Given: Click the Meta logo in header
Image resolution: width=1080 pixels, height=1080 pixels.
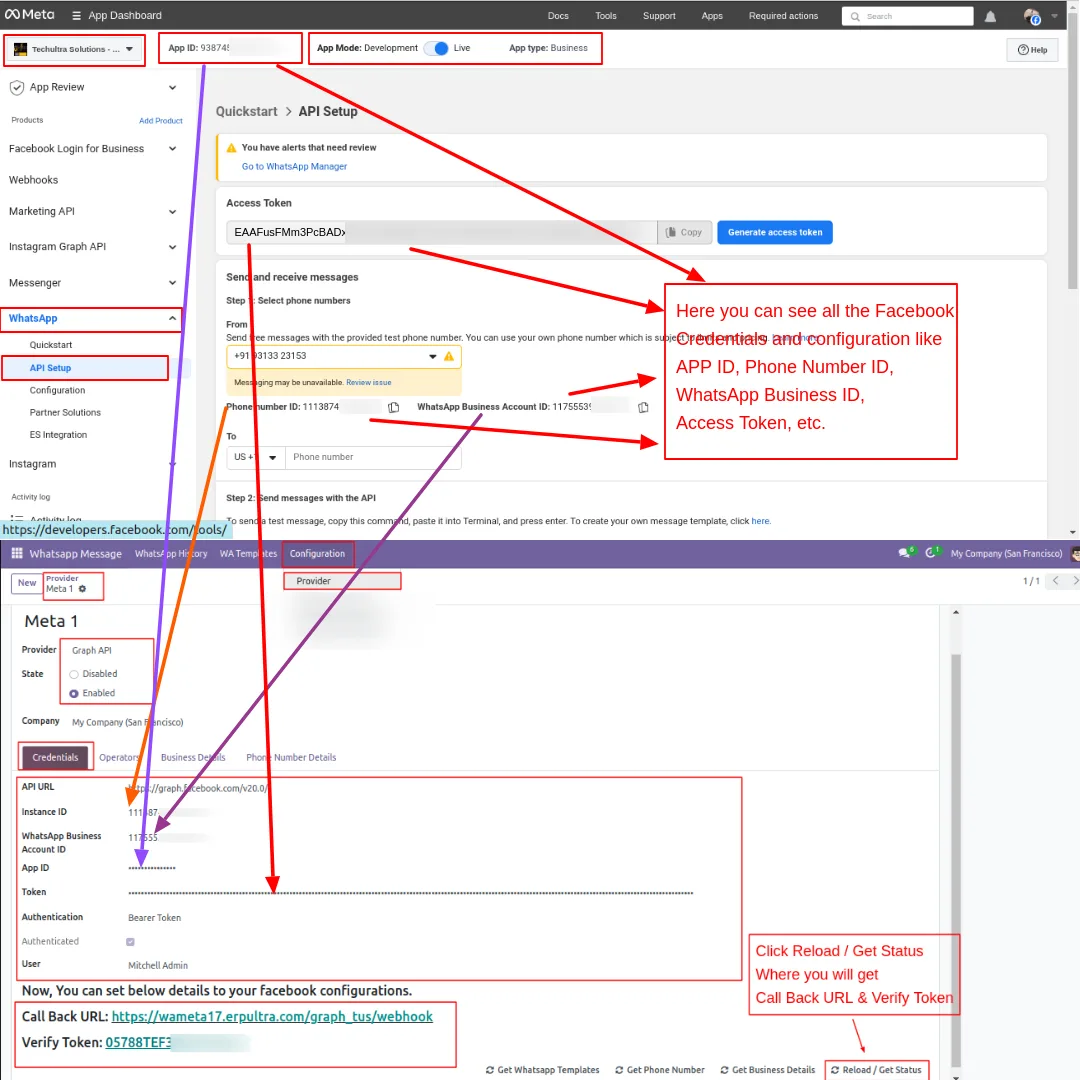Looking at the screenshot, I should coord(30,14).
